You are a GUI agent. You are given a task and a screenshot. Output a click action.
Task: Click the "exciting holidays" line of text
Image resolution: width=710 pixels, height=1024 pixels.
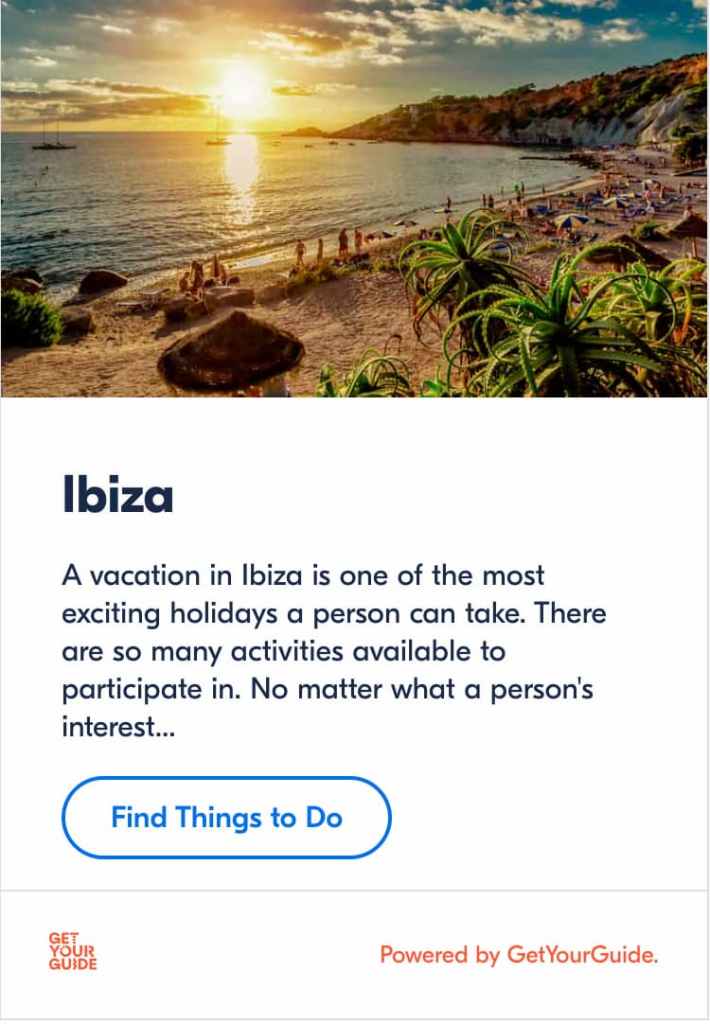[x=334, y=613]
